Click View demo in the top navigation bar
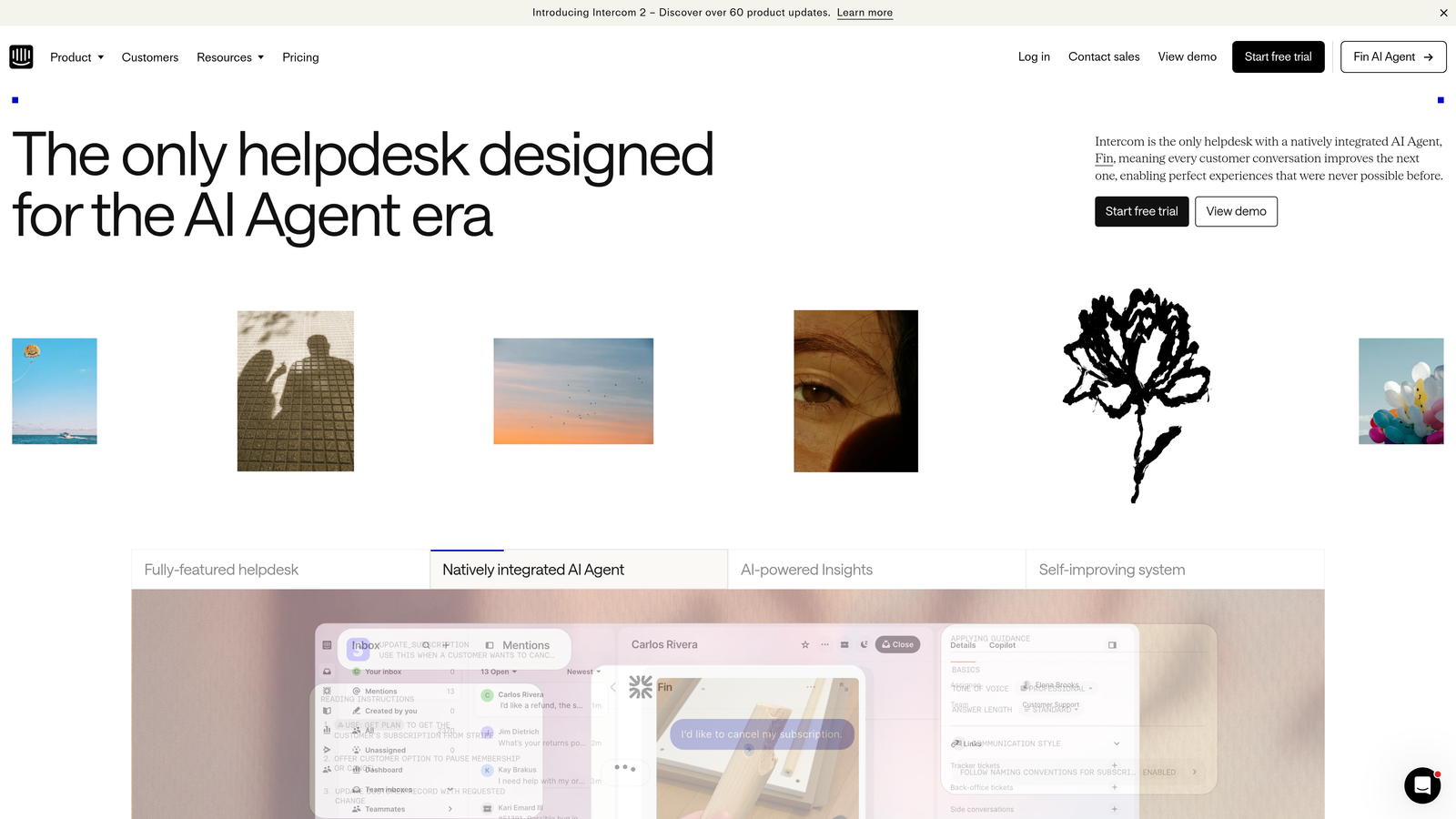Screen dimensions: 1456x819 point(1187,56)
